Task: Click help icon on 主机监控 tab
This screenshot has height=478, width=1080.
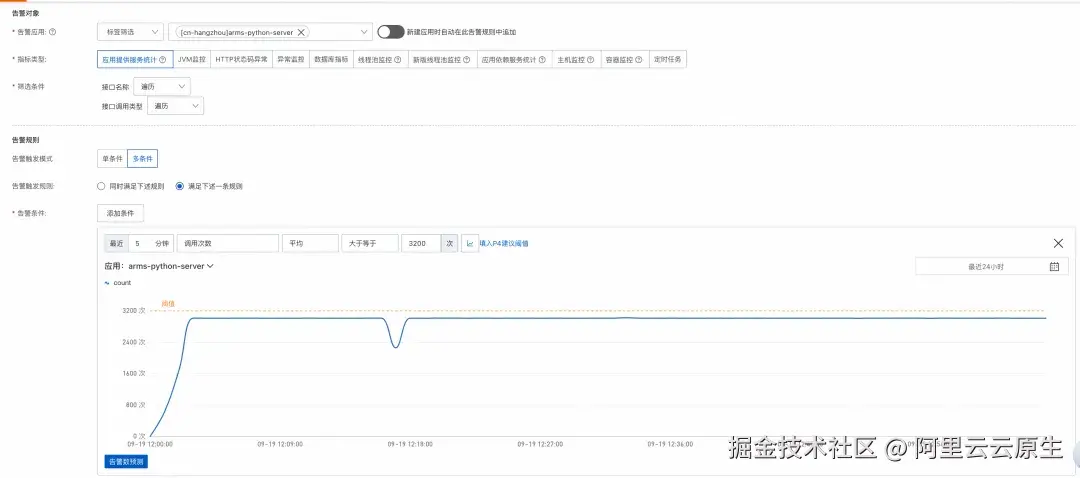Action: [590, 60]
